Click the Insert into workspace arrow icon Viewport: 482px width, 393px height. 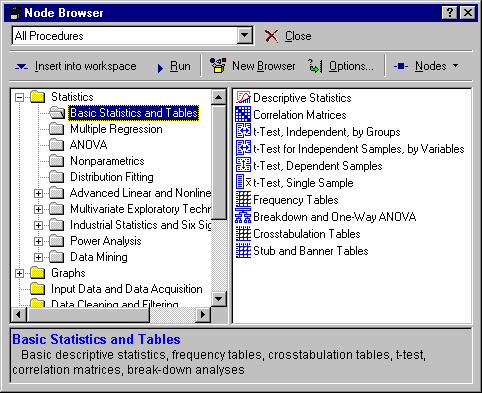tap(22, 67)
